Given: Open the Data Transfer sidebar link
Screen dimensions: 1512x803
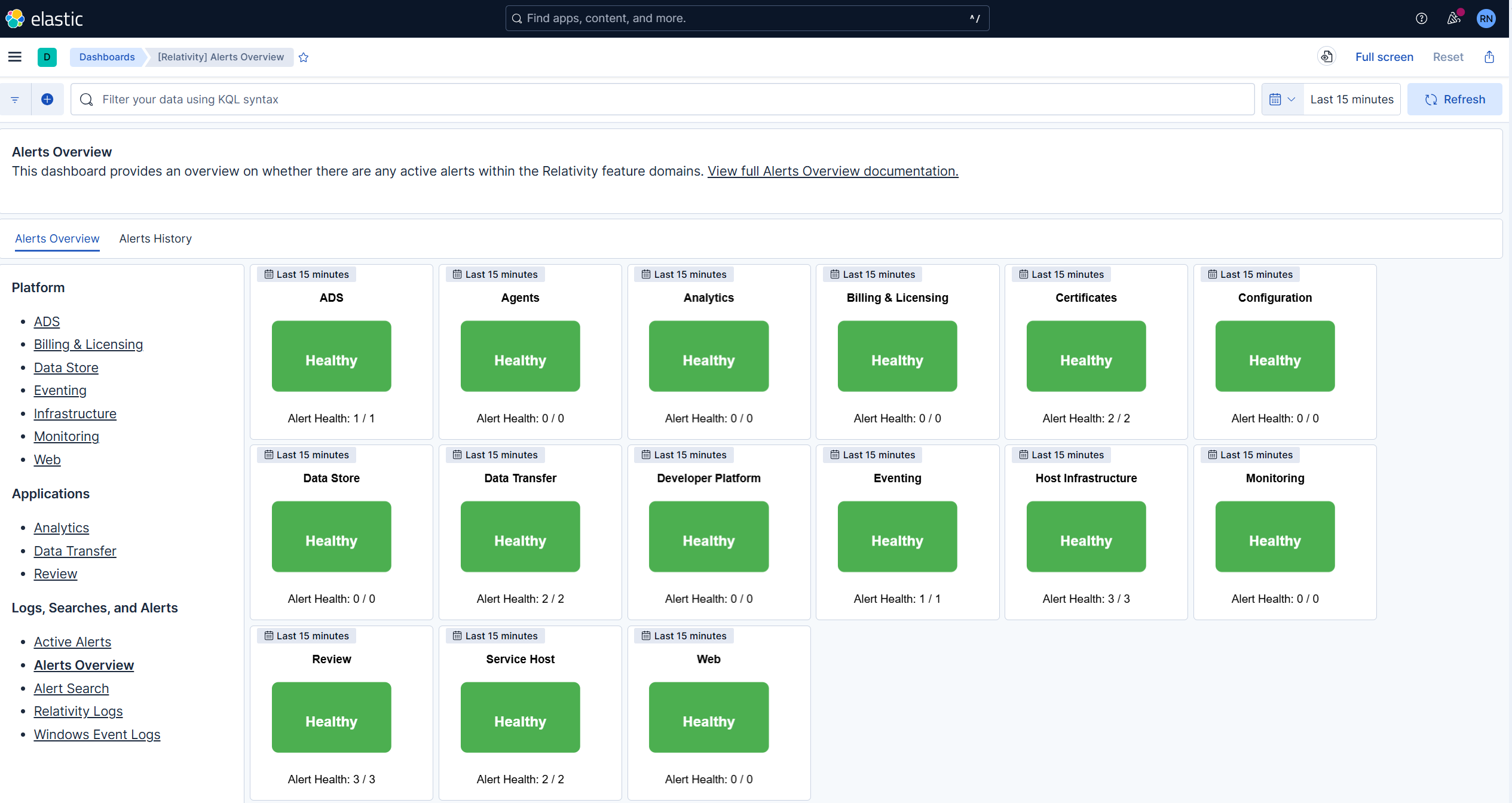Looking at the screenshot, I should 75,551.
